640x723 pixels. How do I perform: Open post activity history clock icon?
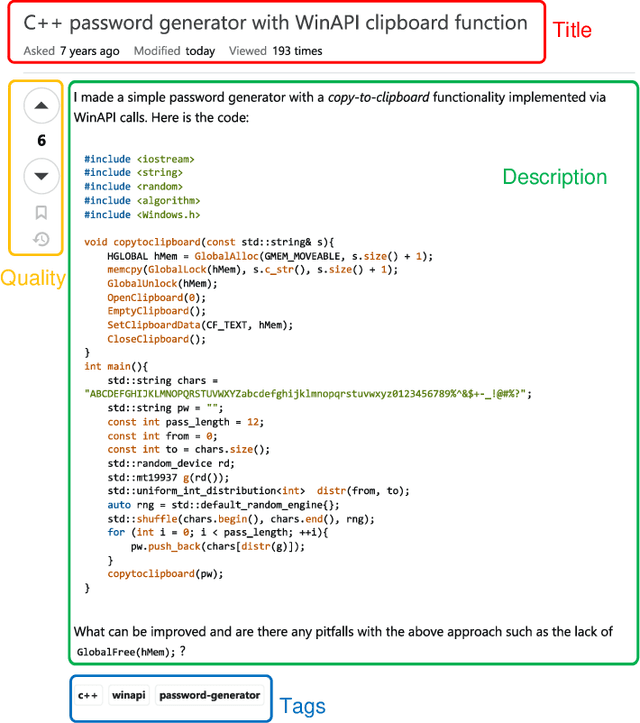click(x=41, y=239)
